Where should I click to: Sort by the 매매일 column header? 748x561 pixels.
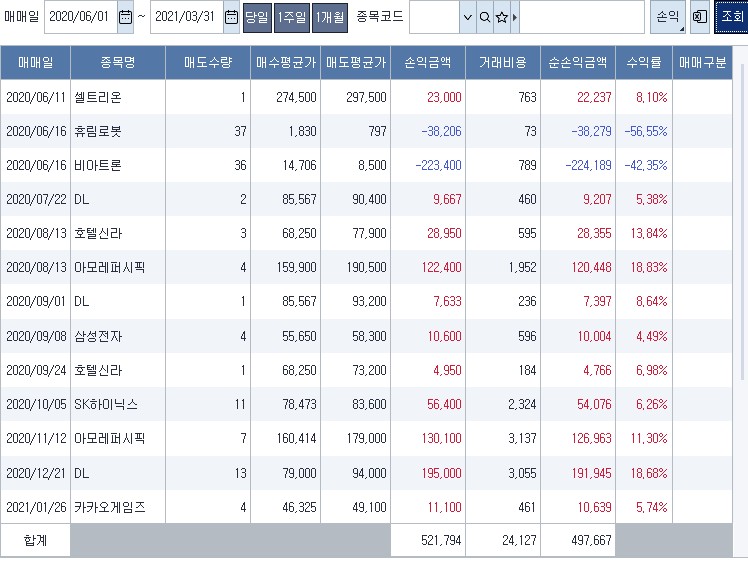tap(35, 62)
